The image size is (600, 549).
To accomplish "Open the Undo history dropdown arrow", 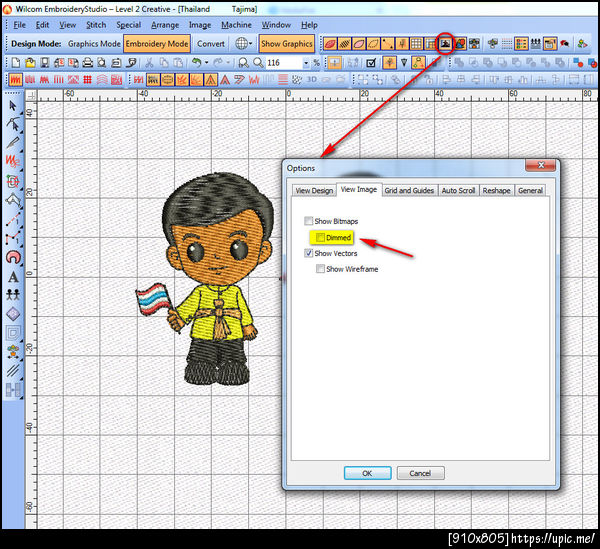I will pos(207,63).
